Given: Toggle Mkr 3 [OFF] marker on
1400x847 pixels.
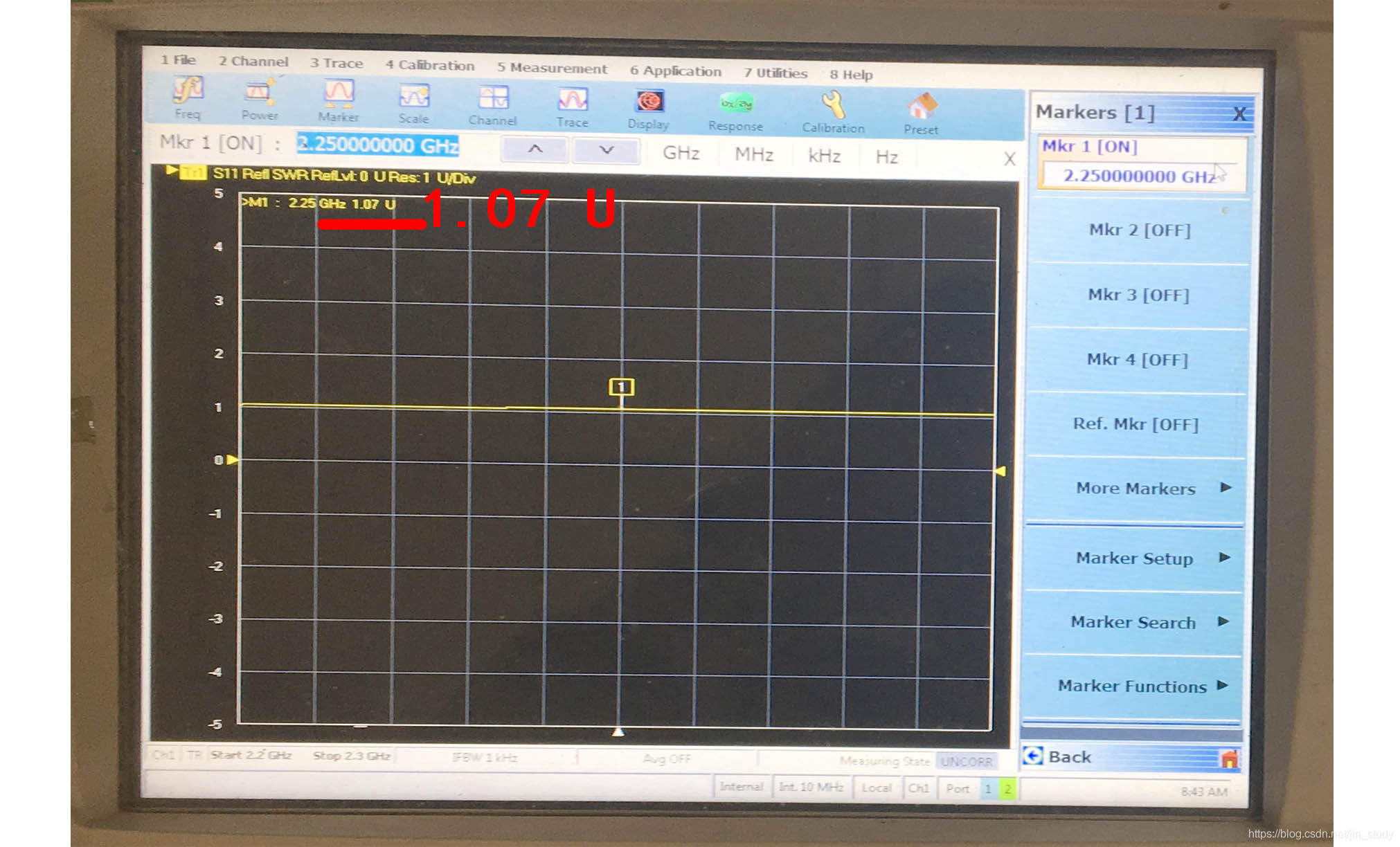Looking at the screenshot, I should [x=1138, y=295].
